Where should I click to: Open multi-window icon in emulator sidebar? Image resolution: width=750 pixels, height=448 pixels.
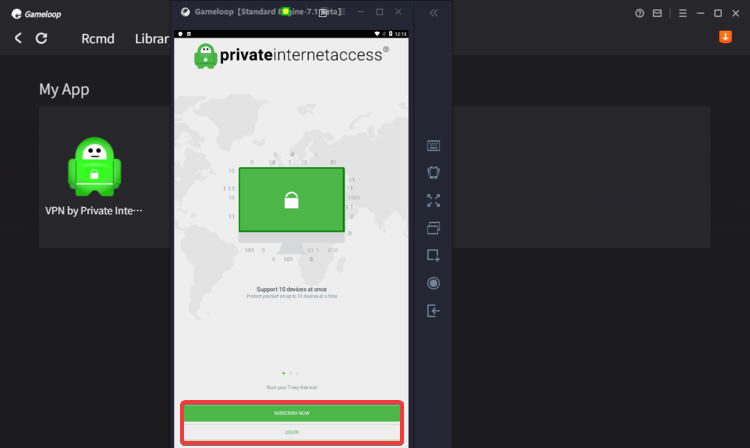(433, 228)
